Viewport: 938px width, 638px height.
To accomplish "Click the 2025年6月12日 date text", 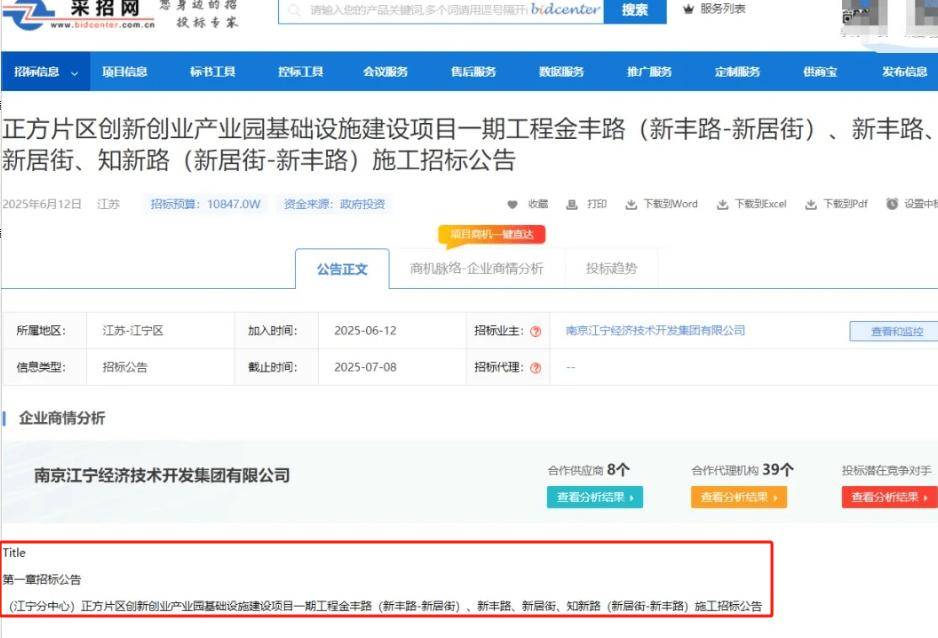I will (42, 204).
